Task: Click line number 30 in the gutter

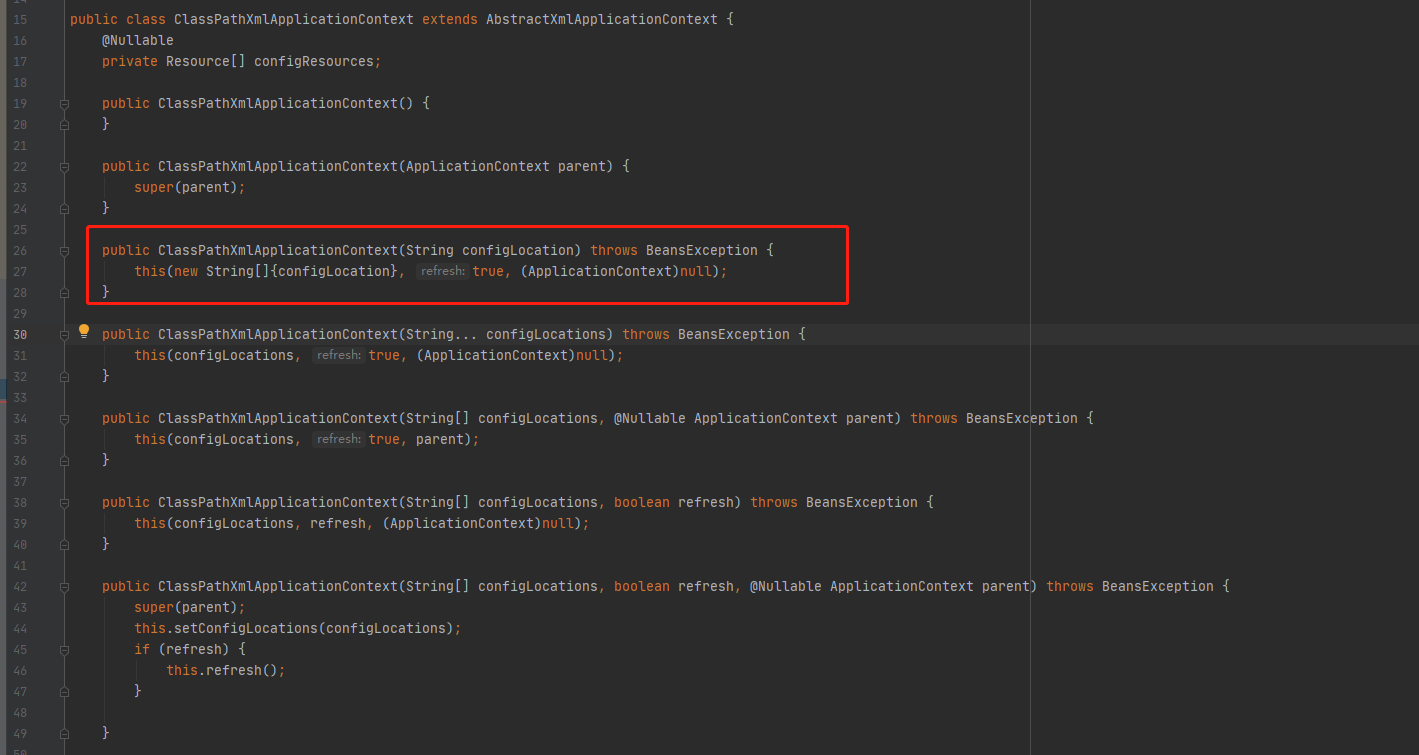Action: click(21, 334)
